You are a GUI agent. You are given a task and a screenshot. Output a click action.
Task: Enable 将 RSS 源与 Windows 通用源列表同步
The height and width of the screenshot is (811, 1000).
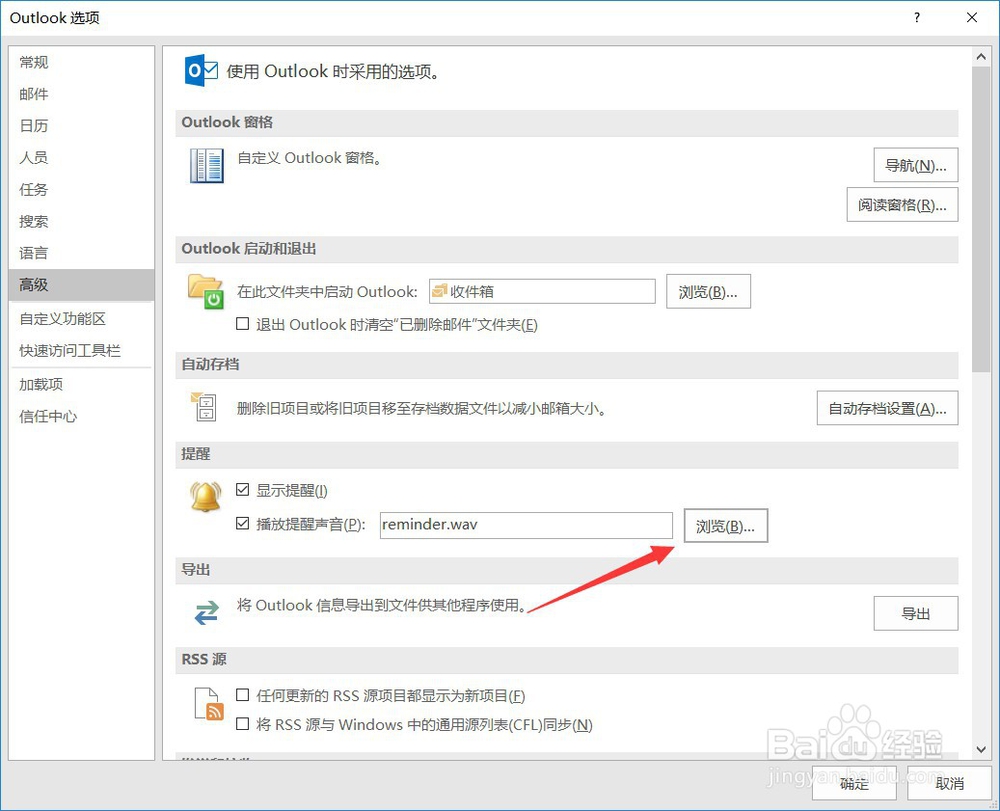click(x=242, y=724)
